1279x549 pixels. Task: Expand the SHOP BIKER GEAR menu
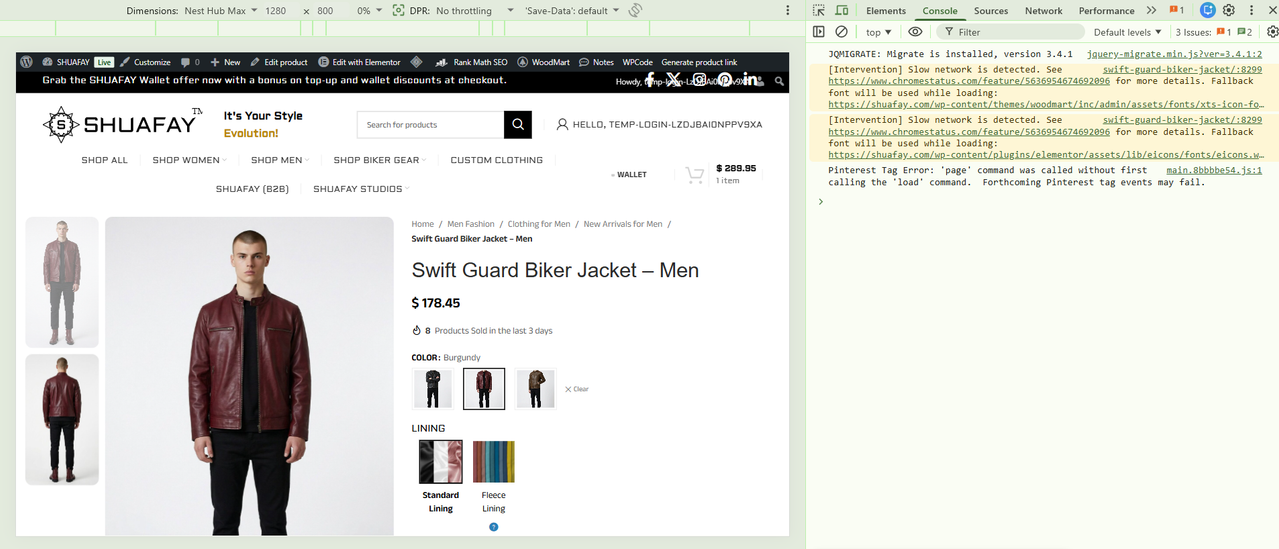point(380,160)
